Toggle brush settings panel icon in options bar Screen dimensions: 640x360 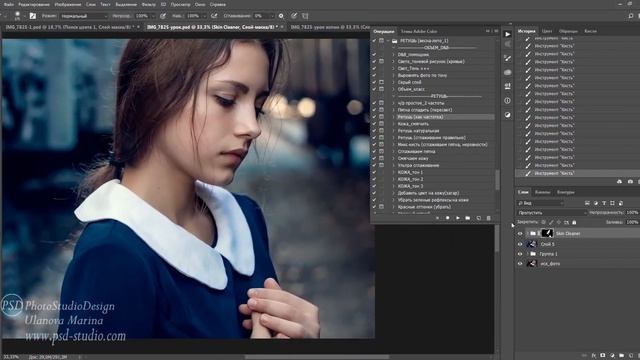click(33, 16)
